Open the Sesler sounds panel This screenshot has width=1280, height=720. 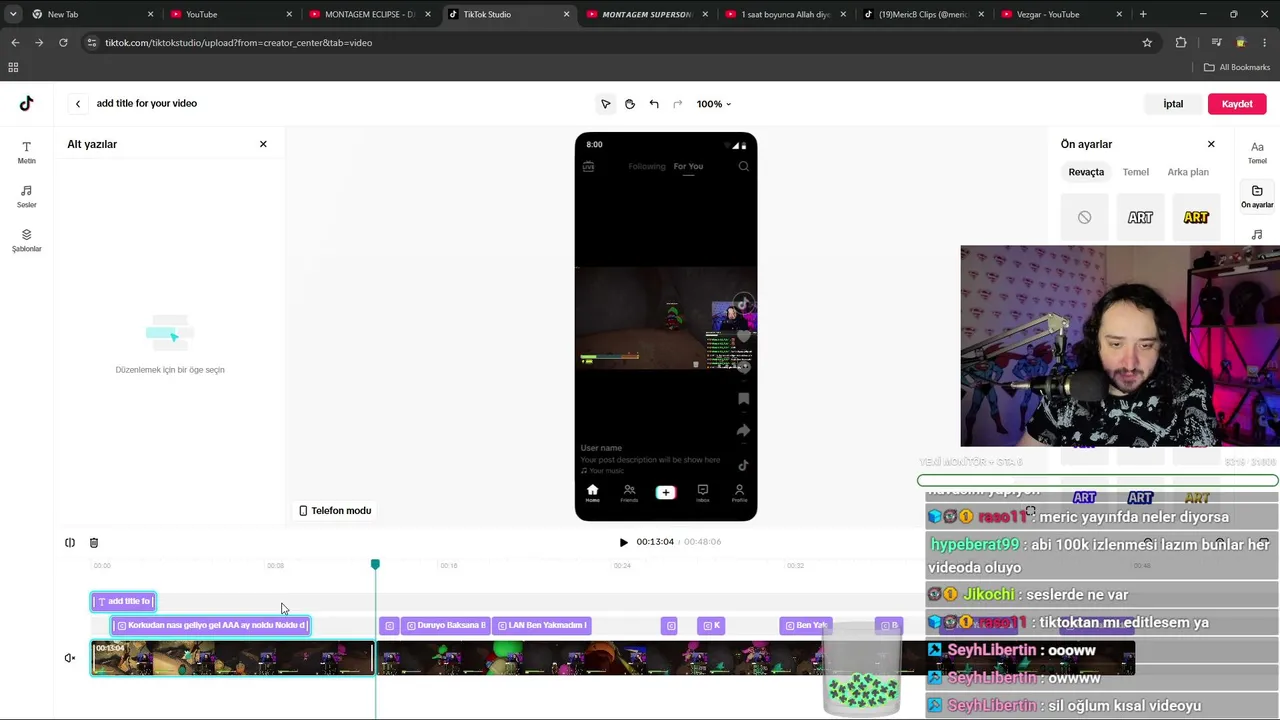(x=27, y=196)
